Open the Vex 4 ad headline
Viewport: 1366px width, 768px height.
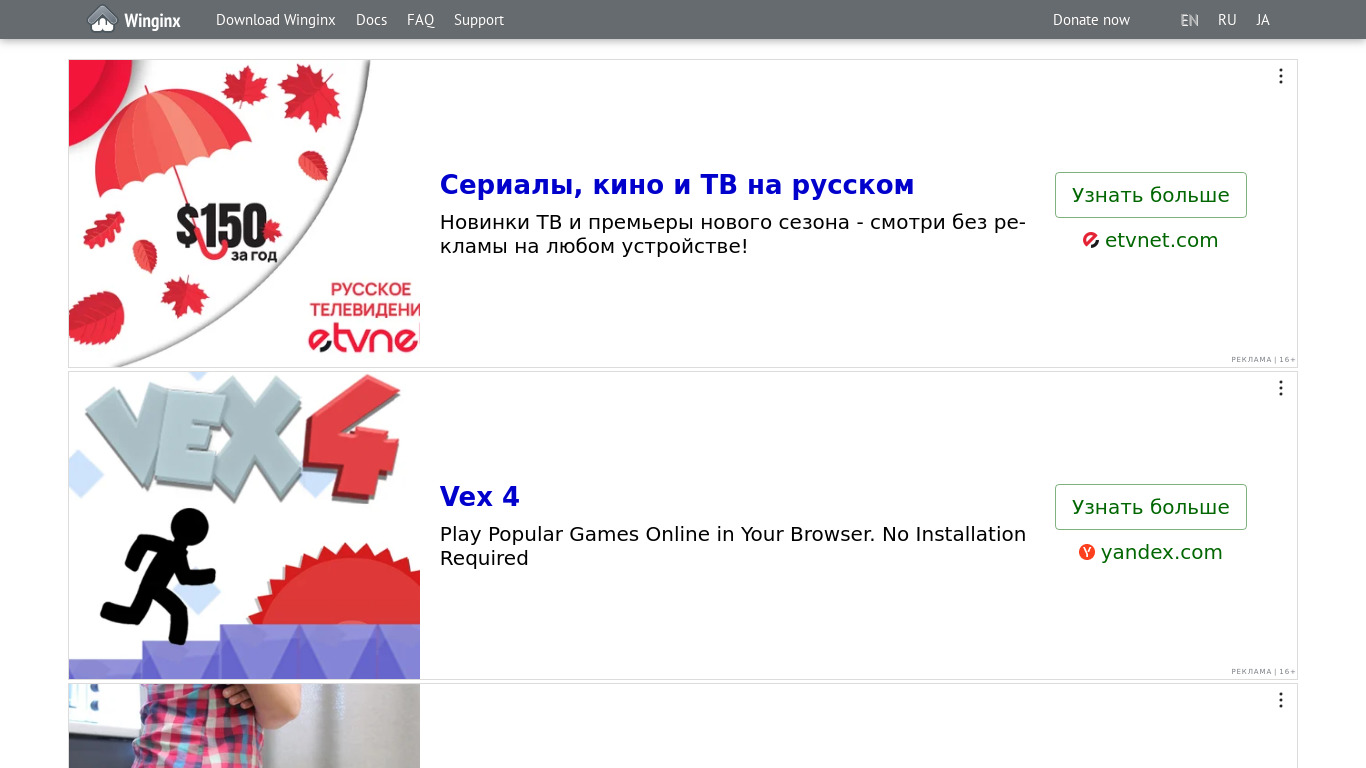(x=480, y=497)
